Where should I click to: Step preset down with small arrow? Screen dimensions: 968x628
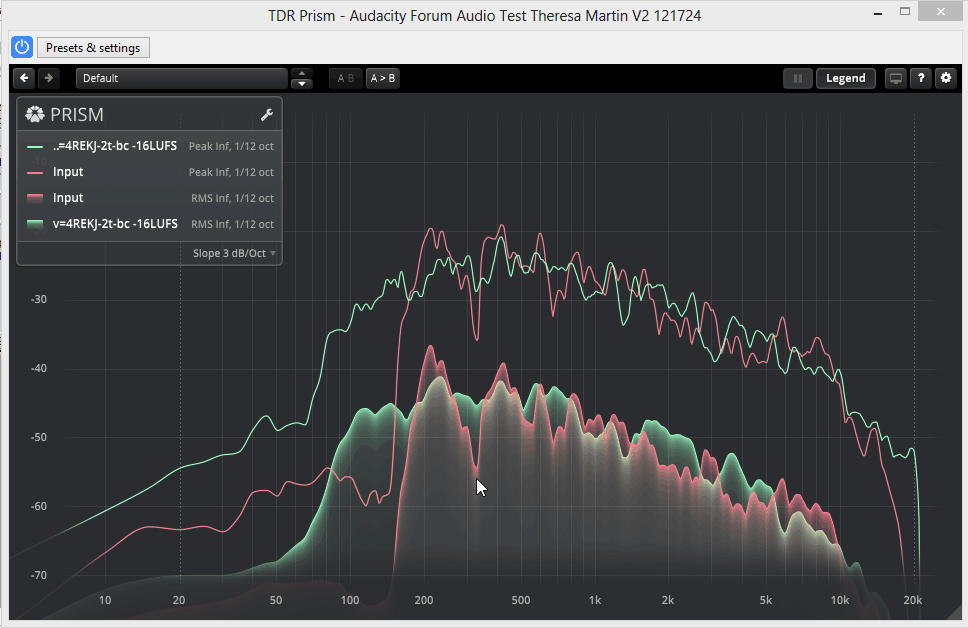tap(301, 84)
